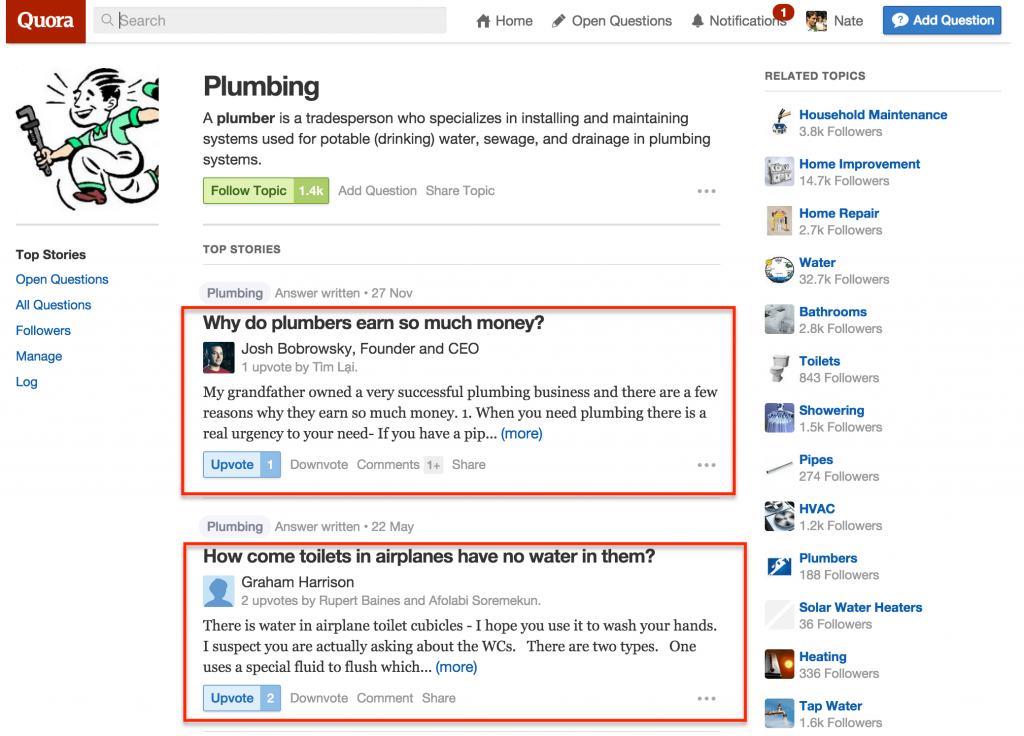The image size is (1024, 736).
Task: Open the topic header more options dots
Action: 707,191
